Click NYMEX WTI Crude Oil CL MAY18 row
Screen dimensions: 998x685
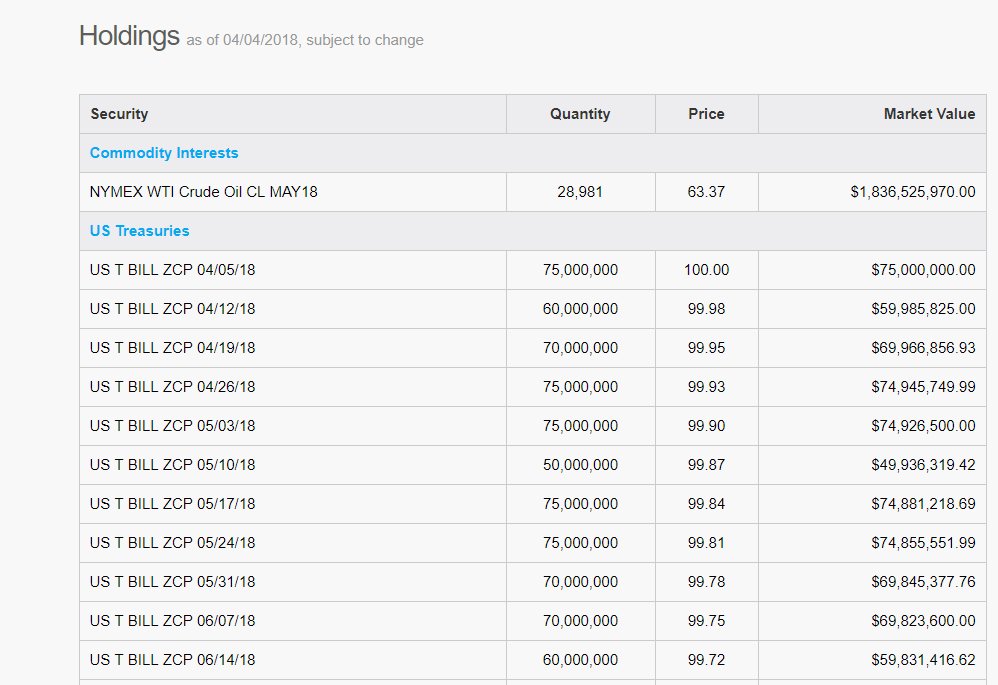click(x=533, y=192)
